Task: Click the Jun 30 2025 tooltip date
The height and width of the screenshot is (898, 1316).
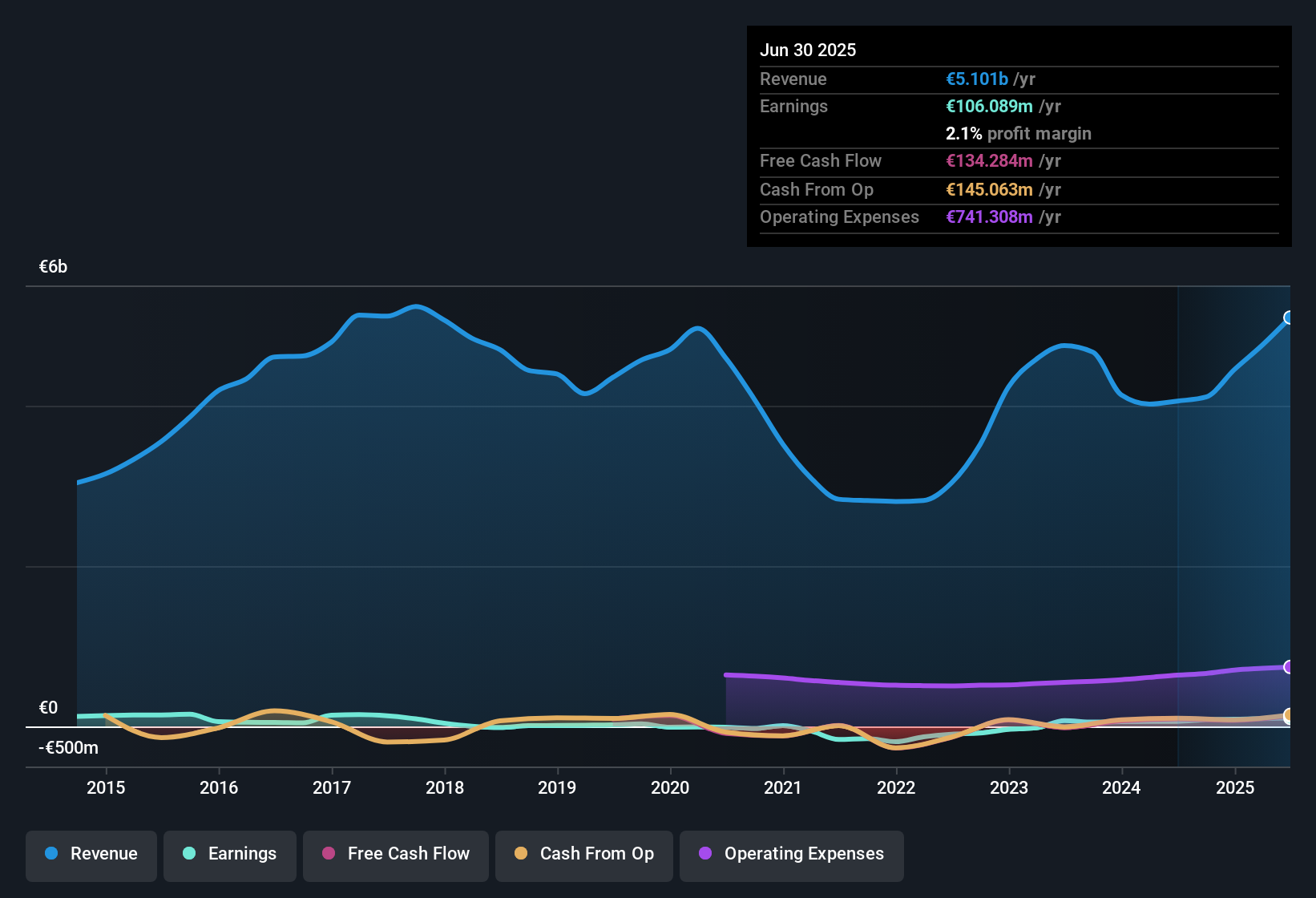Action: [808, 50]
